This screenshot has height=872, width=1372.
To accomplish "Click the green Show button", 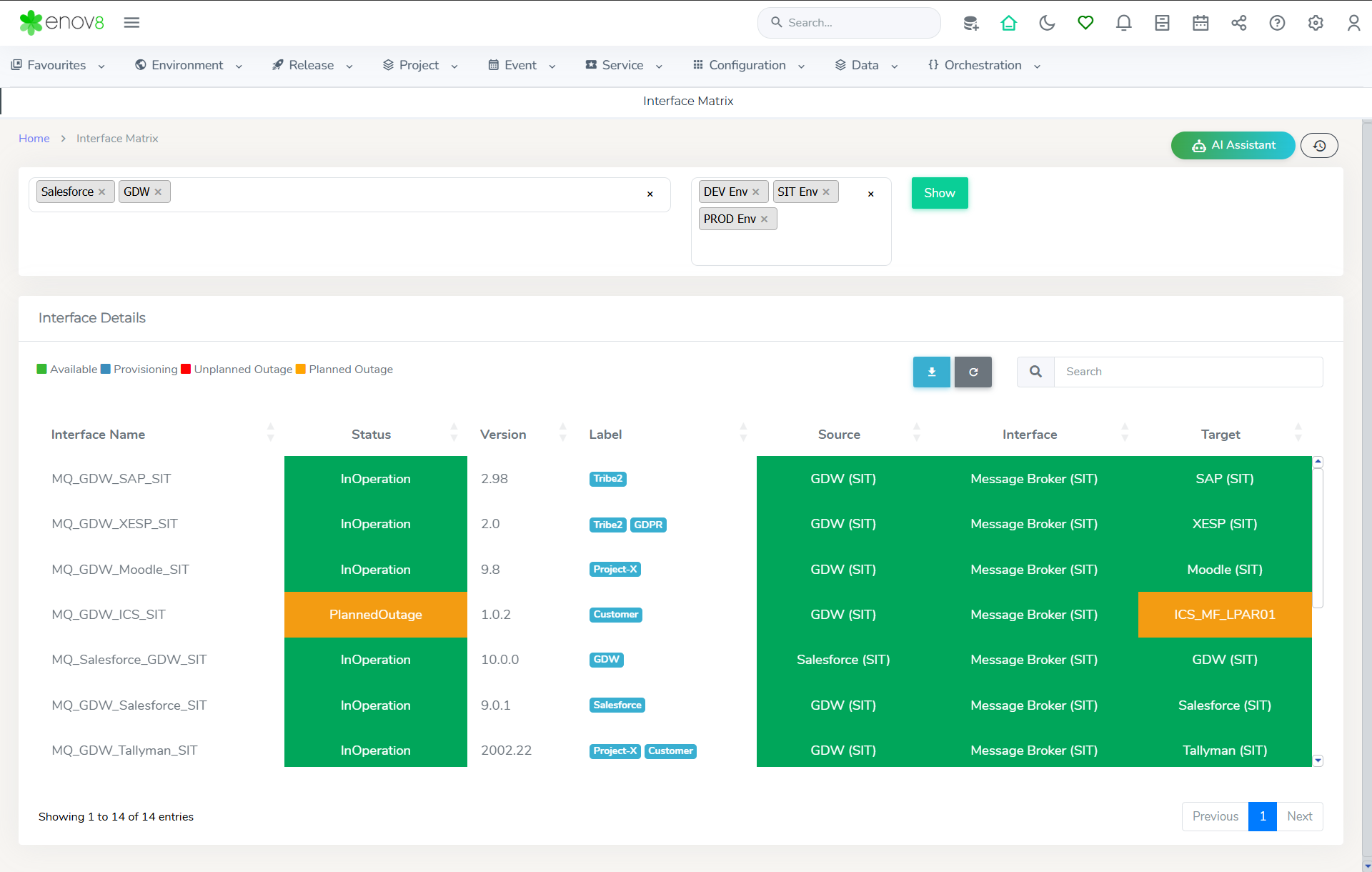I will point(939,193).
